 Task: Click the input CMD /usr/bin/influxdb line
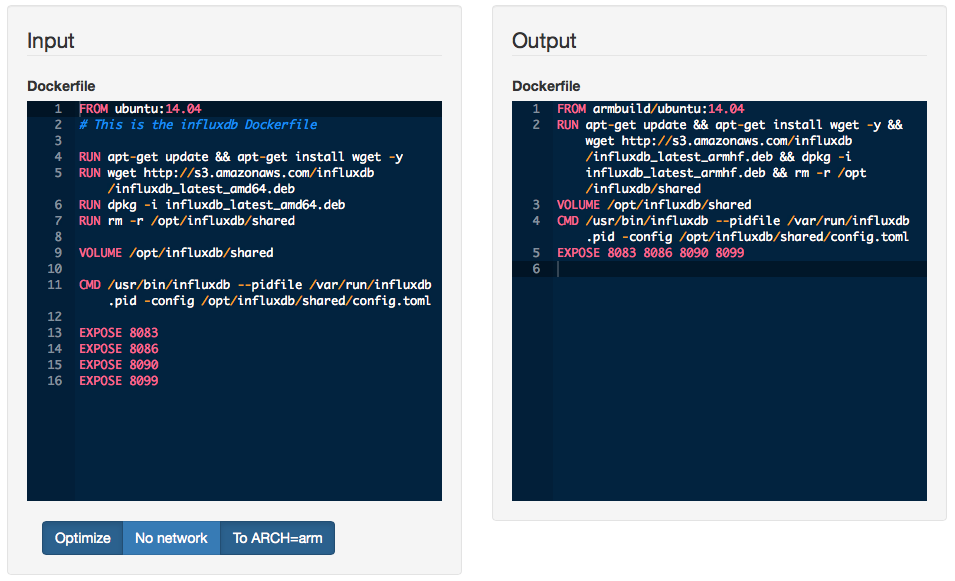(x=255, y=292)
